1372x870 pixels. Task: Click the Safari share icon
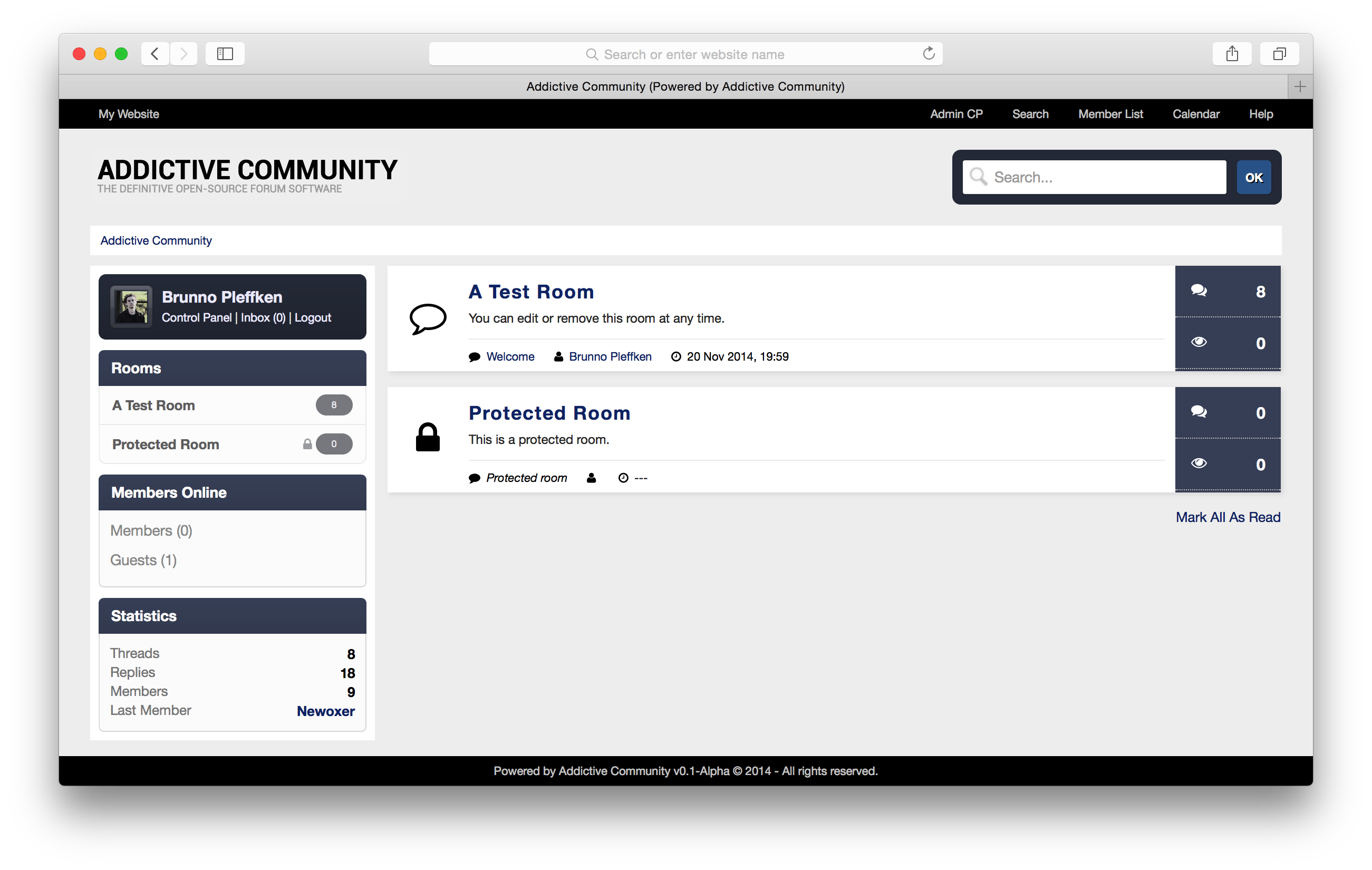point(1232,54)
